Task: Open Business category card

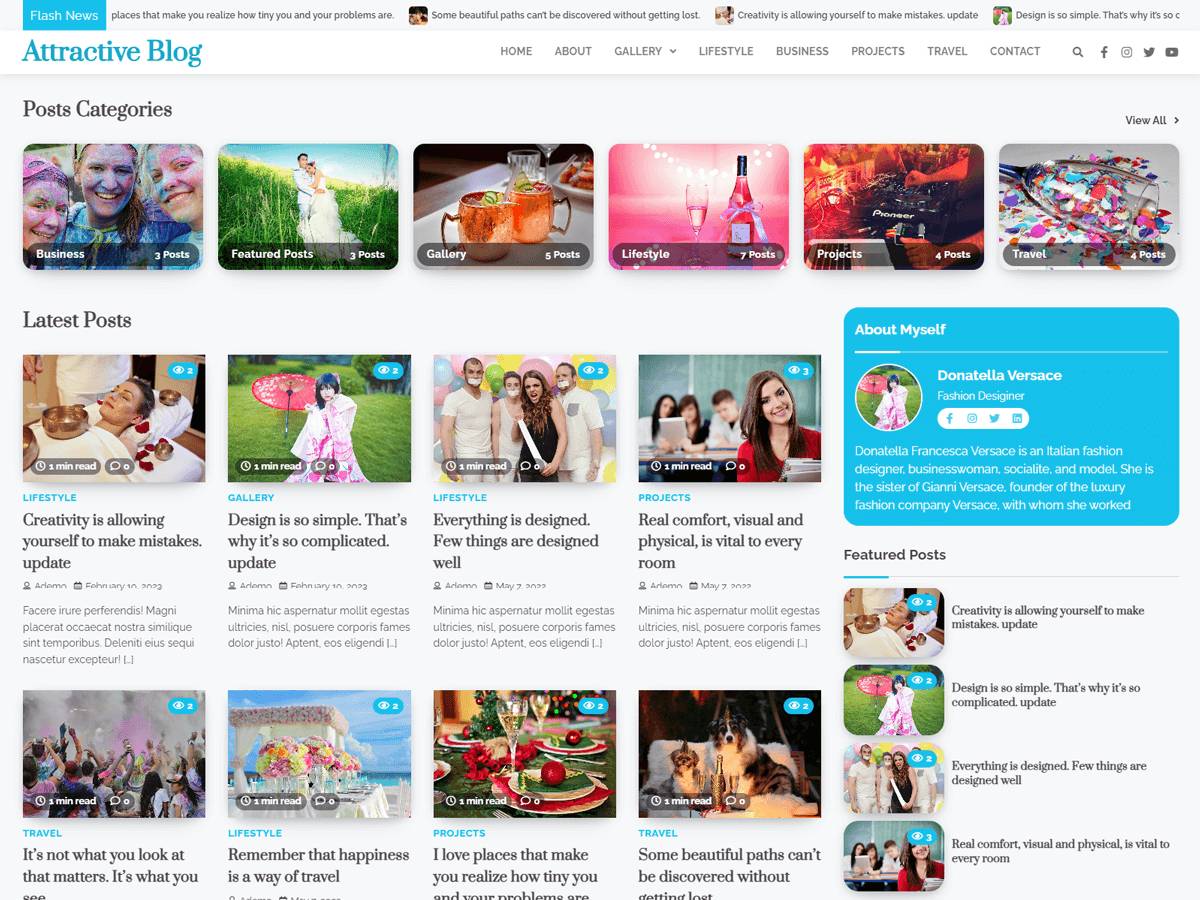Action: [x=113, y=207]
